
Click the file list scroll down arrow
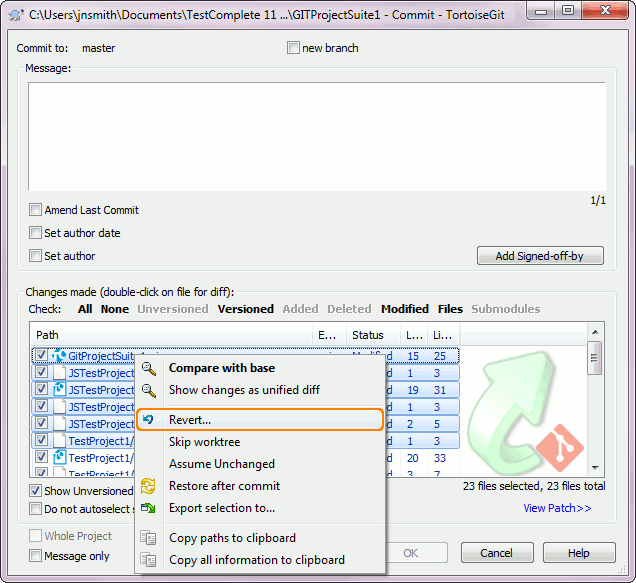(x=595, y=467)
